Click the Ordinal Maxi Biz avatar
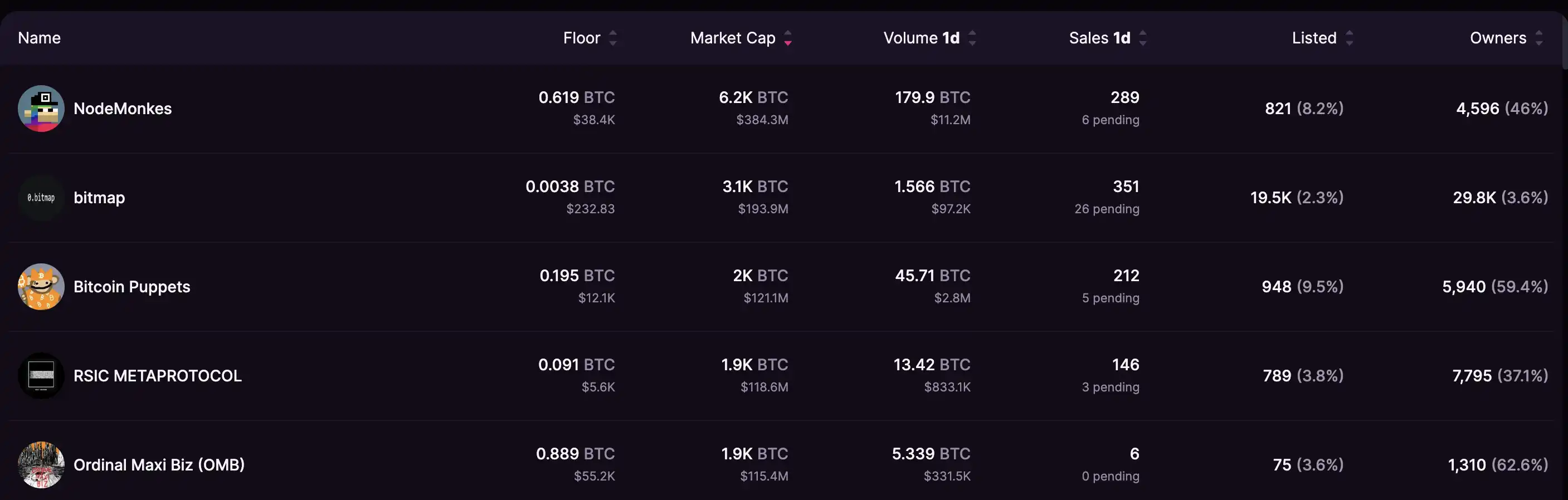Screen dimensions: 1568x500 click(x=41, y=465)
